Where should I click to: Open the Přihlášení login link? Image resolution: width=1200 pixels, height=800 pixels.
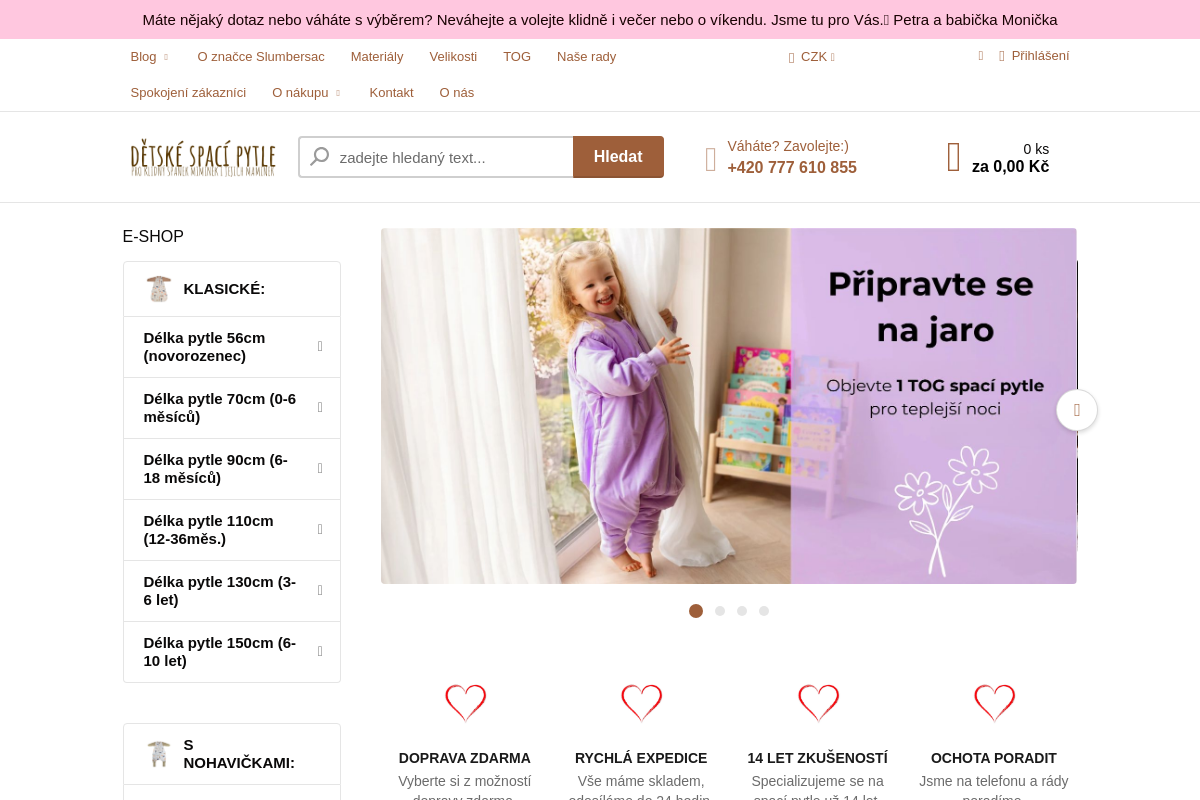point(1040,56)
